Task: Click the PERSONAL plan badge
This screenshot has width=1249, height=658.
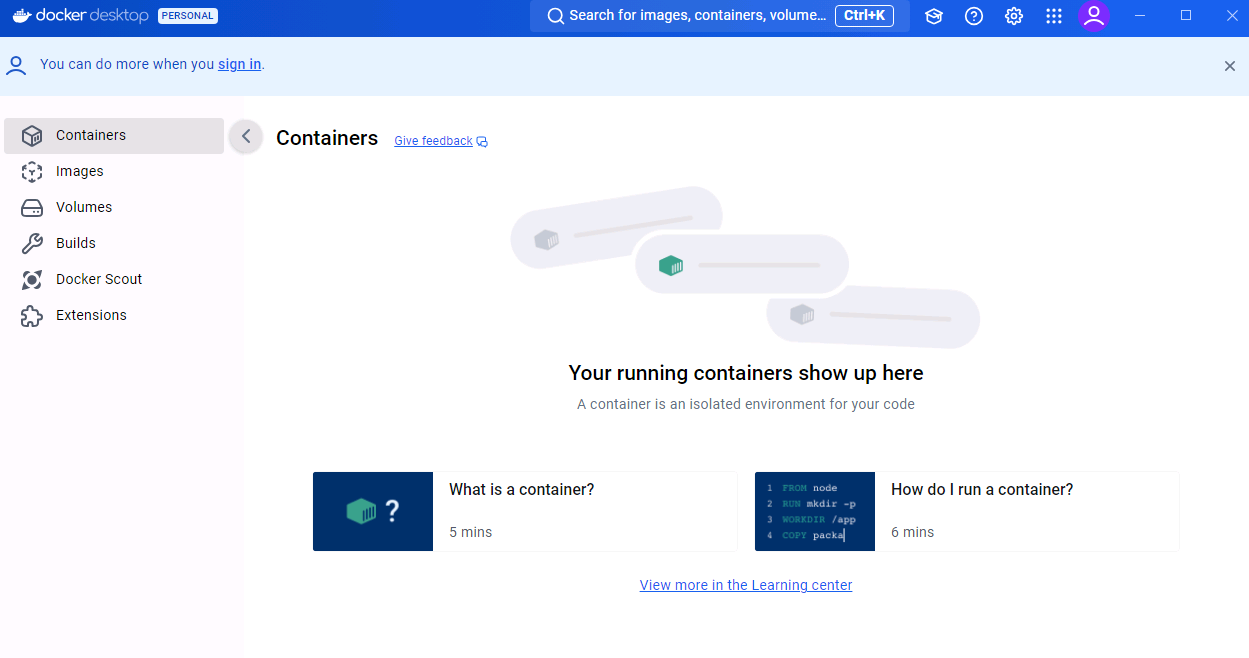Action: pos(188,16)
